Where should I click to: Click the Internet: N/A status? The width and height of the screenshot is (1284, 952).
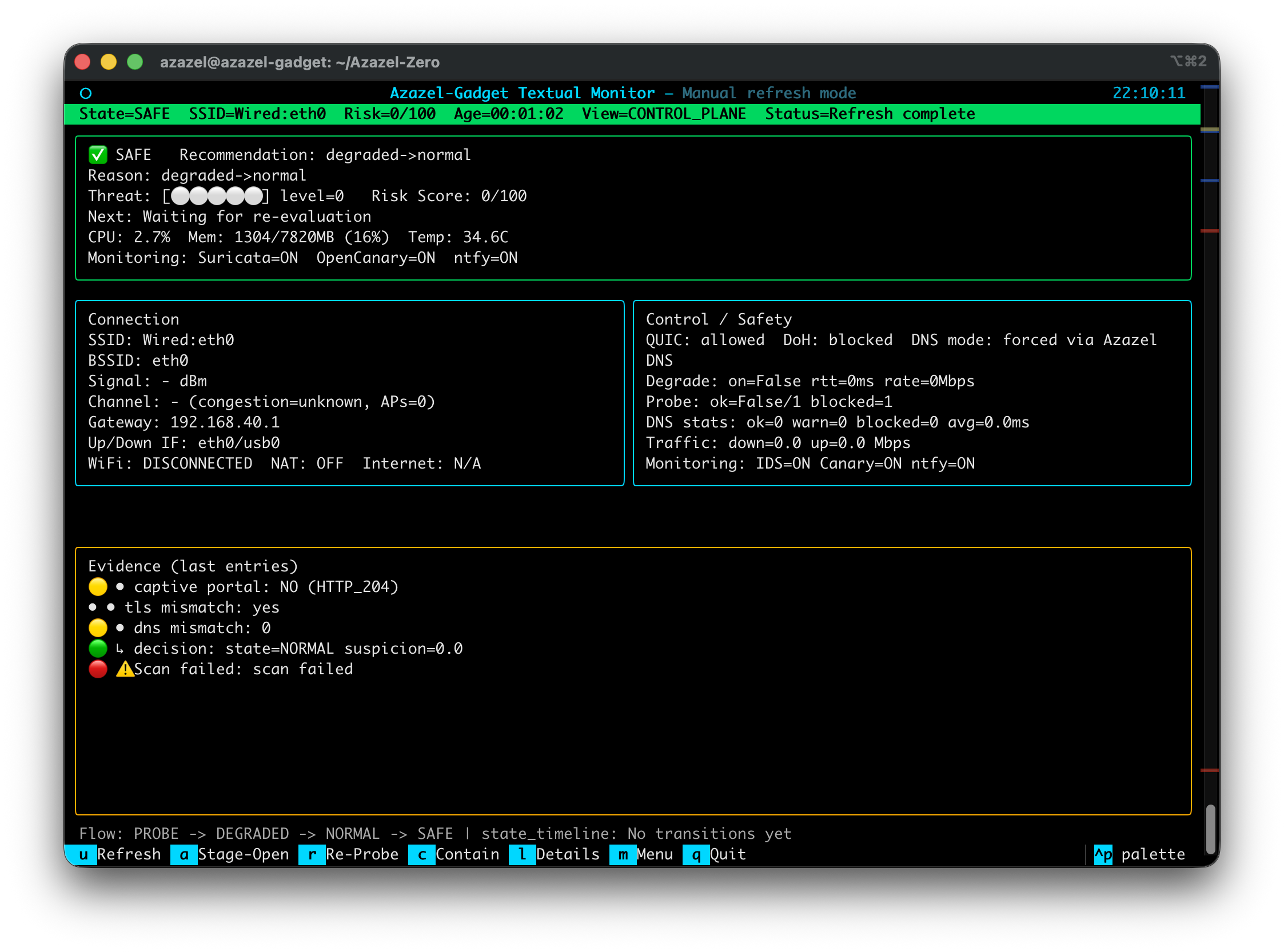click(421, 464)
